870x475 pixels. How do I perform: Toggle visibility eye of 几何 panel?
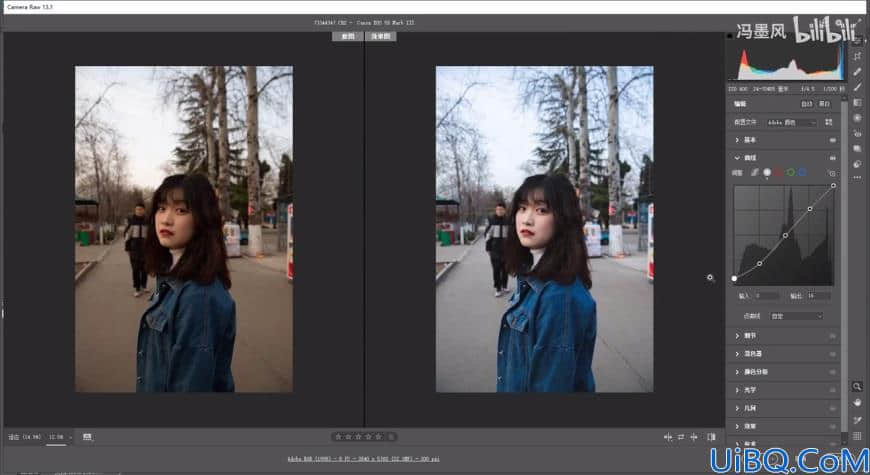(832, 408)
